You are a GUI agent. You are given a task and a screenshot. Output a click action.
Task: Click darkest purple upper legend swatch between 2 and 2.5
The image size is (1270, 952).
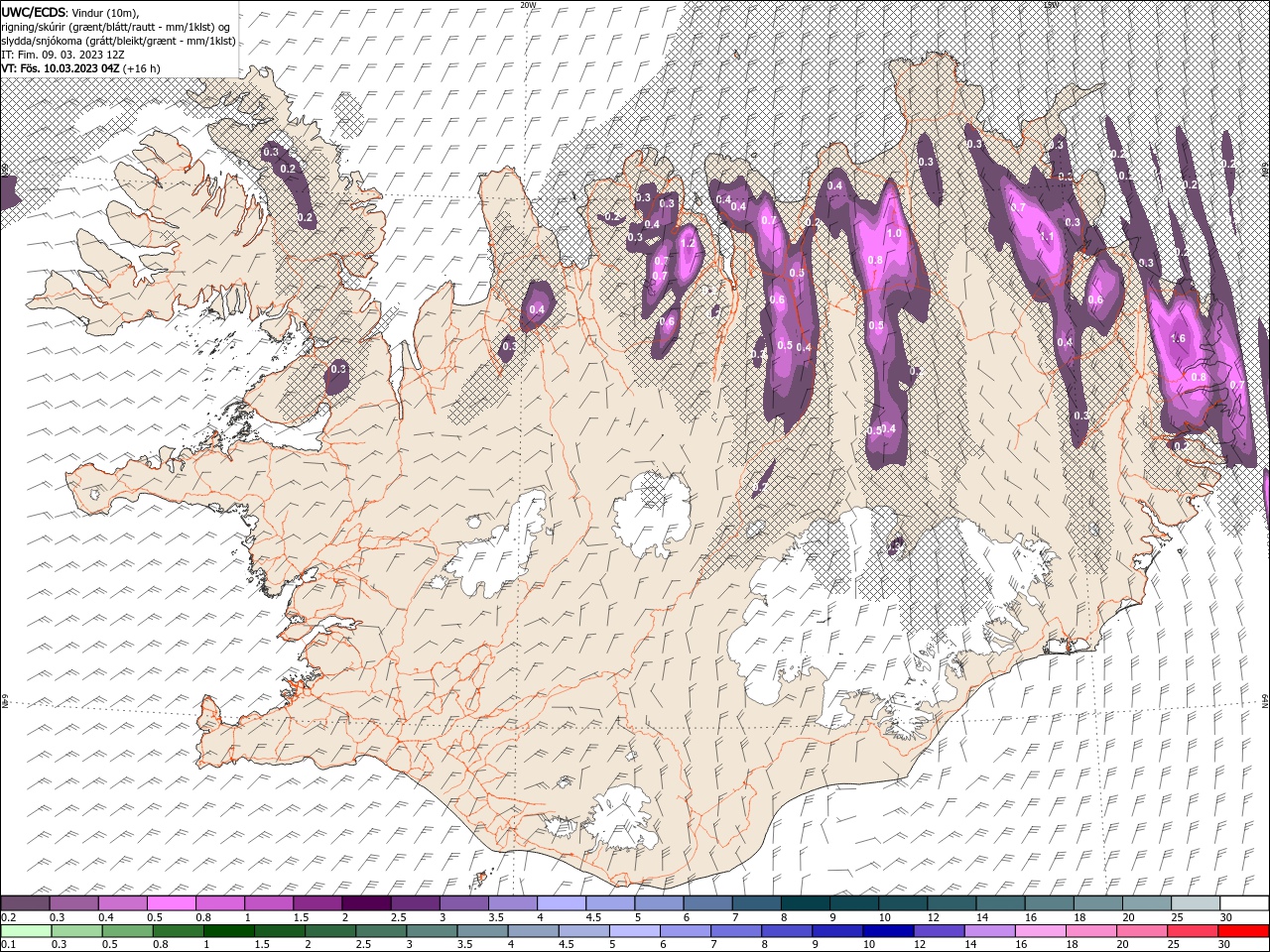click(x=365, y=903)
